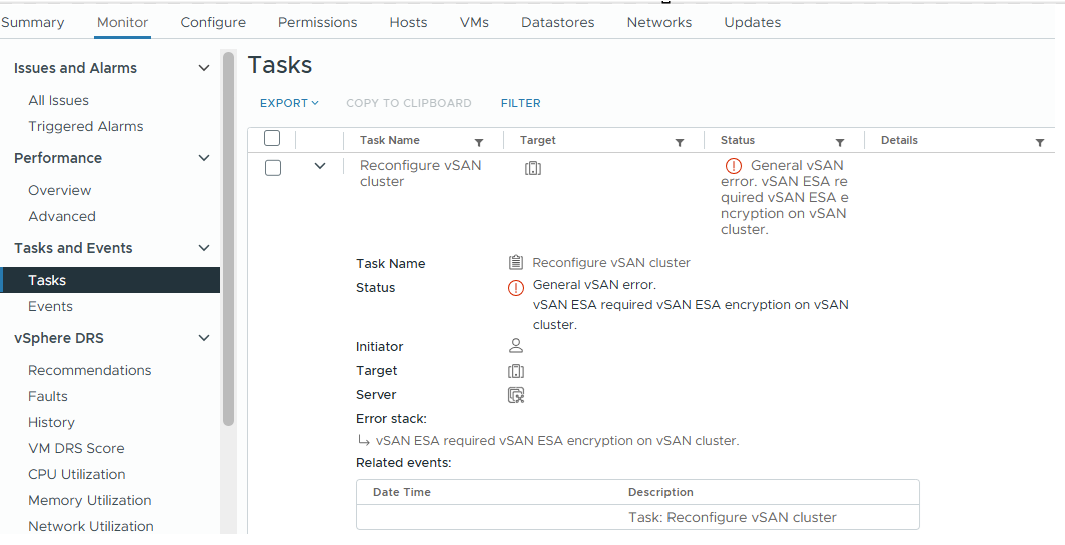Click the Target column filter icon
The width and height of the screenshot is (1065, 545).
[680, 142]
